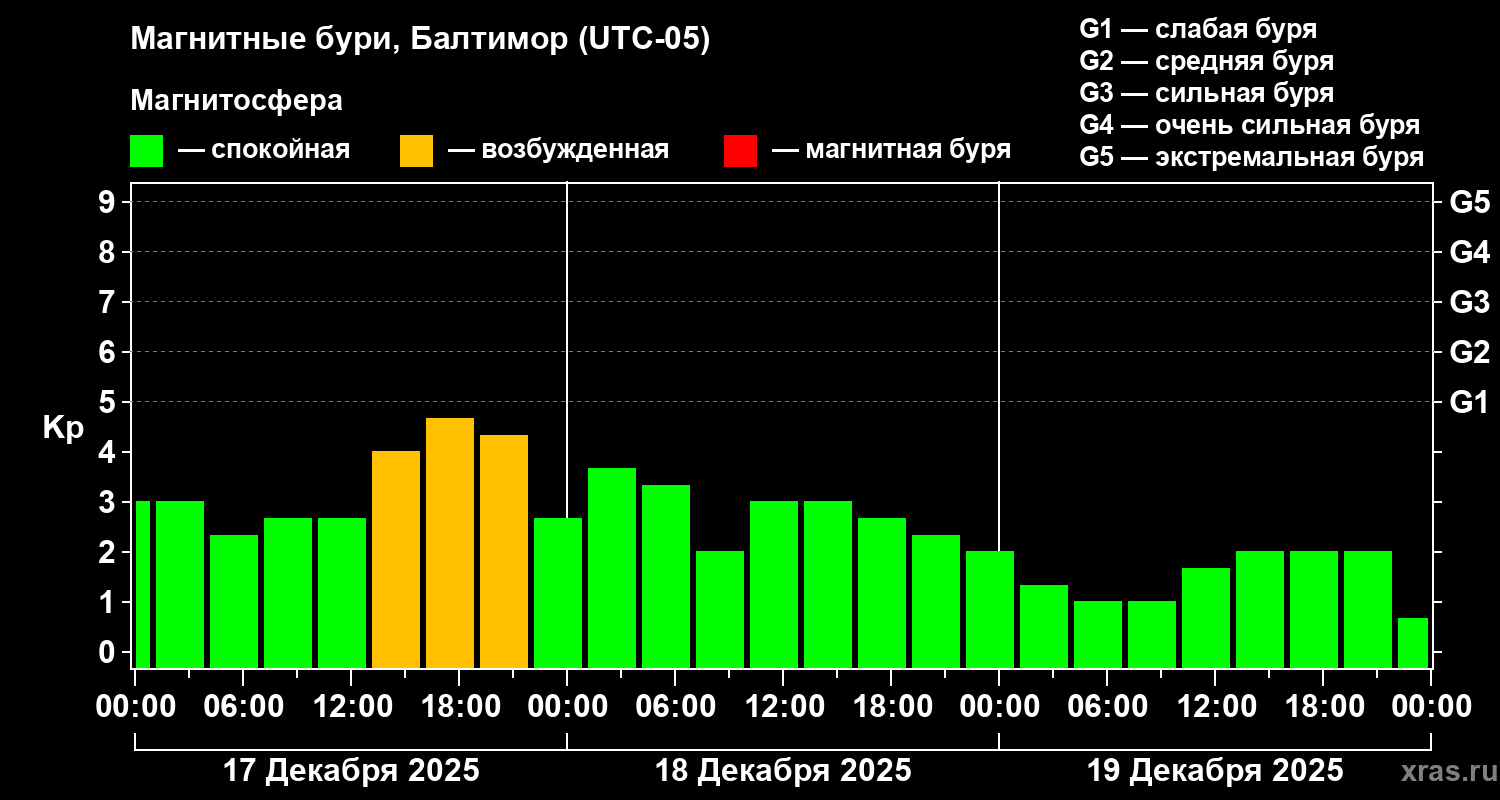
Task: Click the chart title 'Магнитные бури, Балтимор'
Action: (x=351, y=40)
